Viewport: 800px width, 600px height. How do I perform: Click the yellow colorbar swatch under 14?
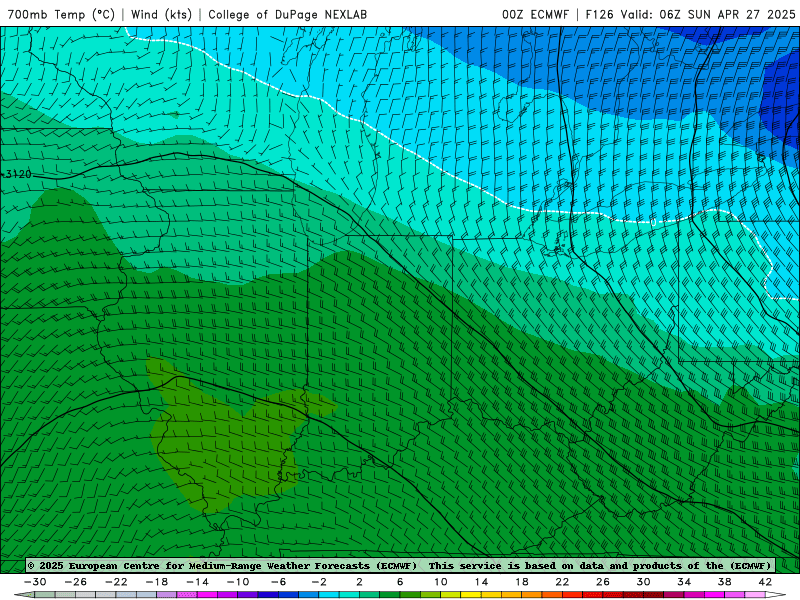coord(471,595)
